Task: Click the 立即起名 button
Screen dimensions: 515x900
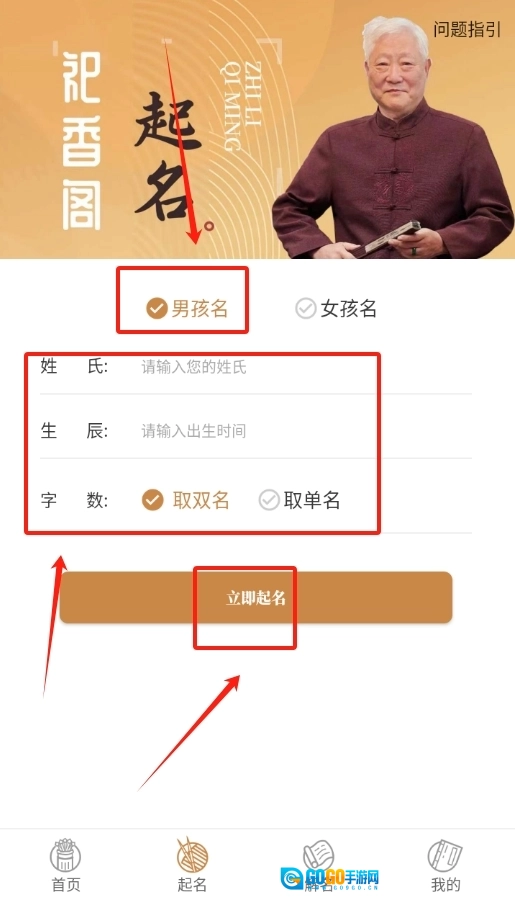Action: coord(256,598)
